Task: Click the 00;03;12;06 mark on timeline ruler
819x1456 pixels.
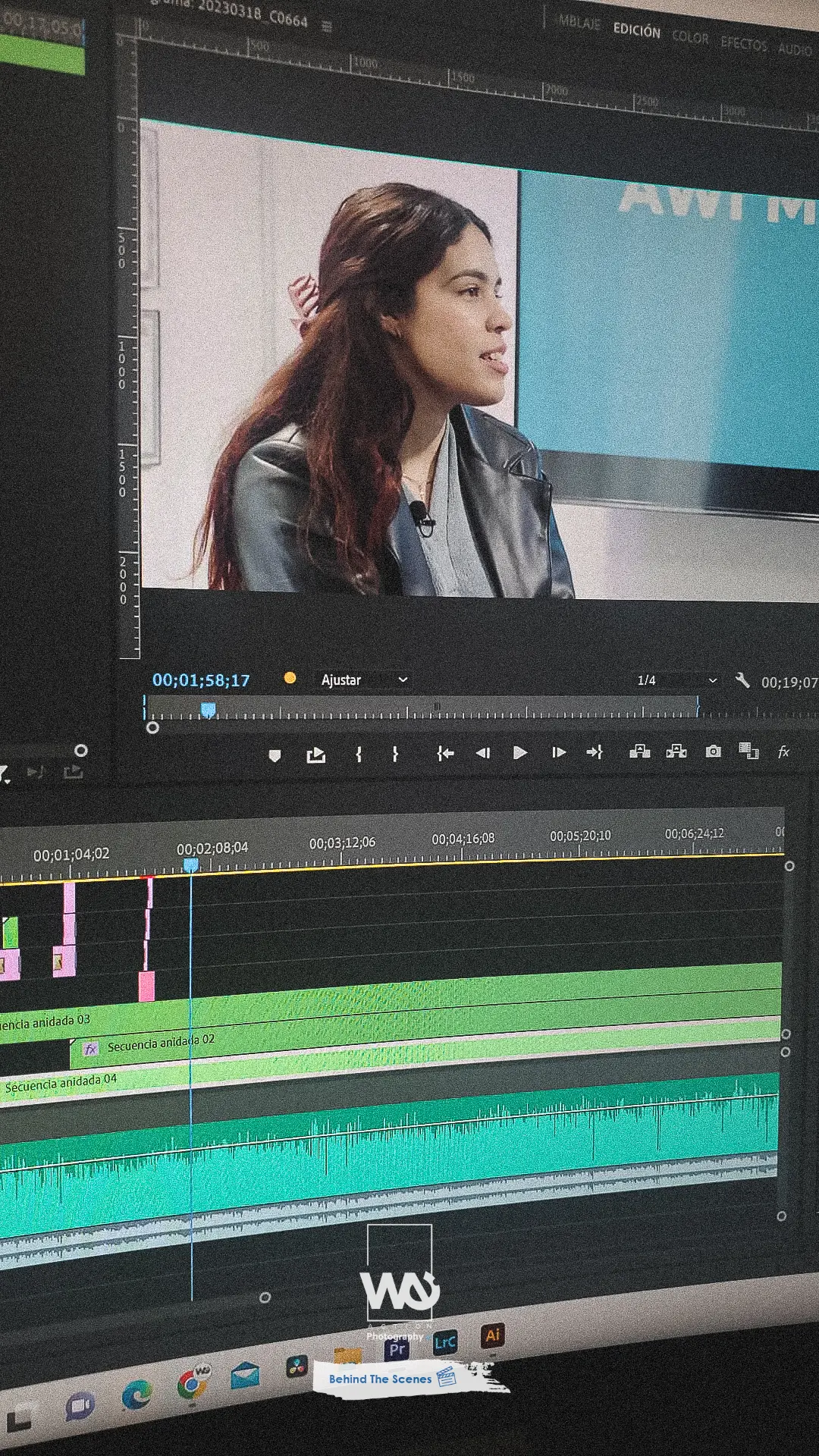Action: (342, 843)
